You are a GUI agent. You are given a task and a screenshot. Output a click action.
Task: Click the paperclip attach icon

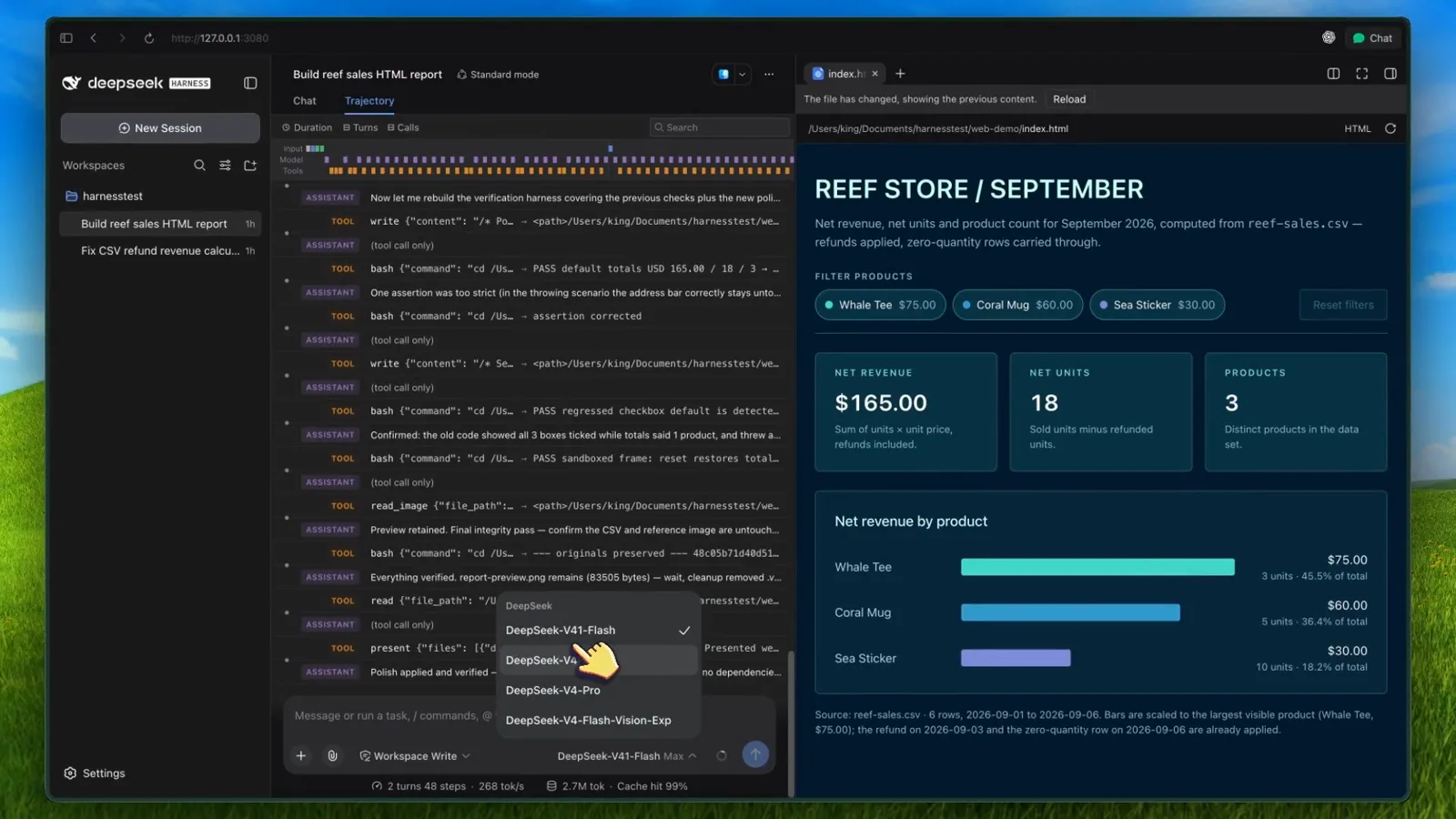click(332, 755)
